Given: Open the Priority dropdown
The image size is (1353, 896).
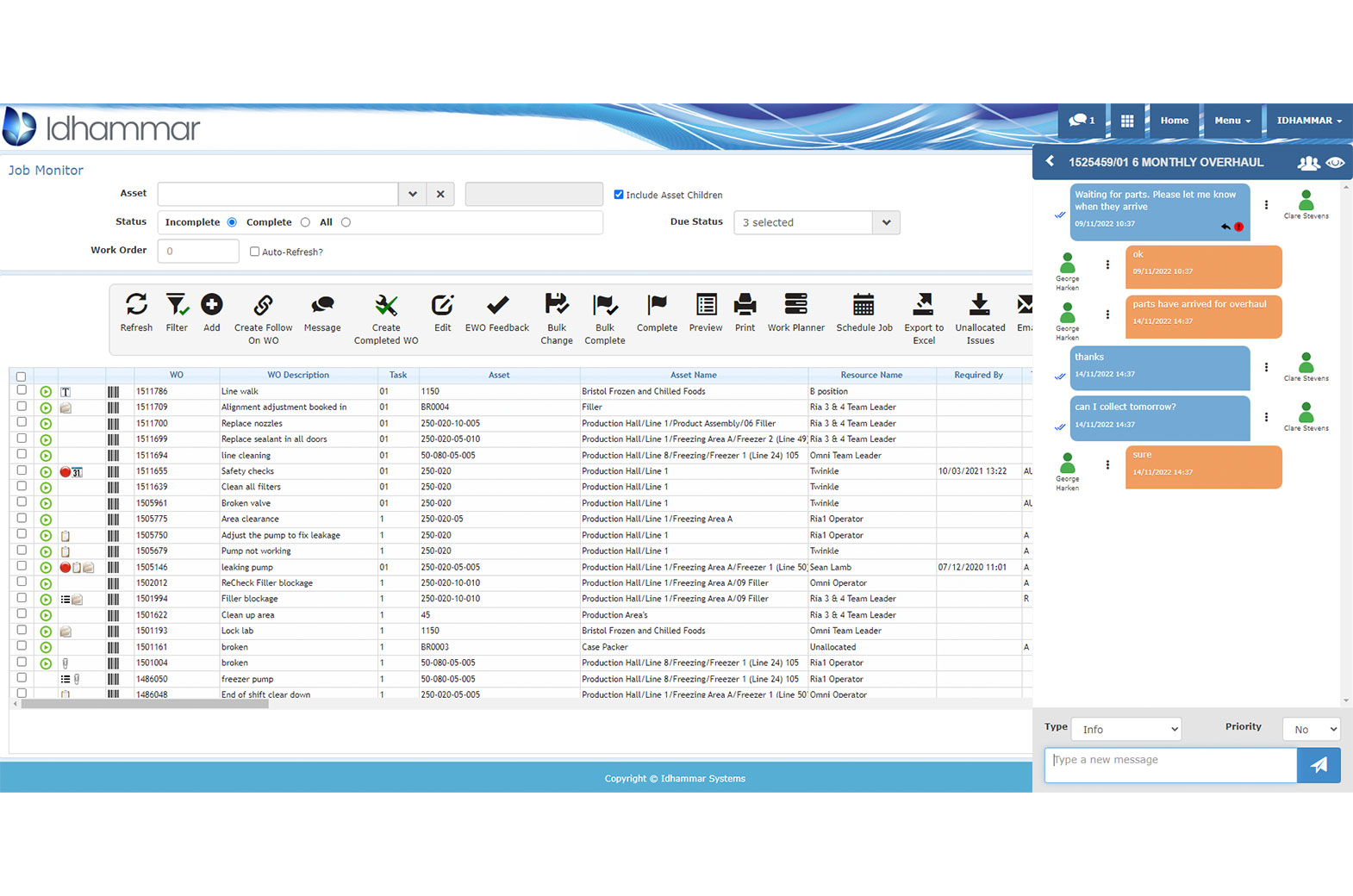Looking at the screenshot, I should [1311, 729].
